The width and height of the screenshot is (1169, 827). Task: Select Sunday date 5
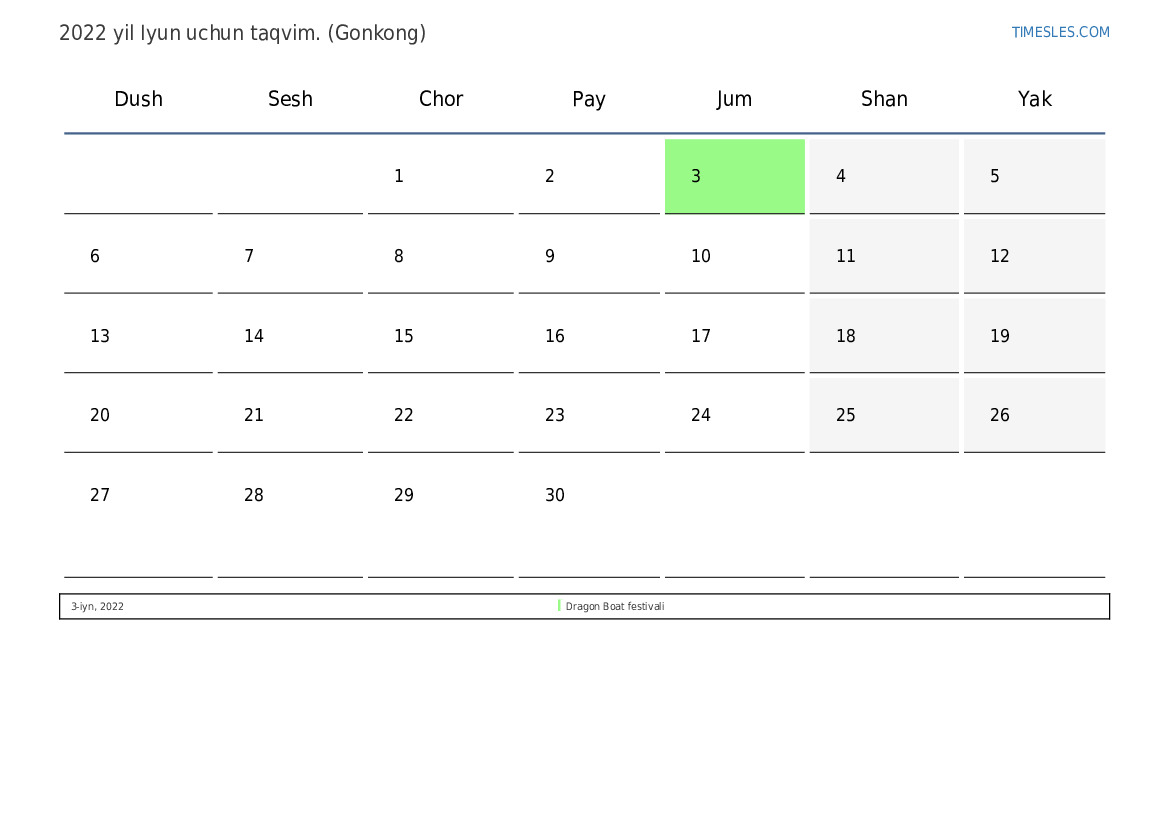1035,176
